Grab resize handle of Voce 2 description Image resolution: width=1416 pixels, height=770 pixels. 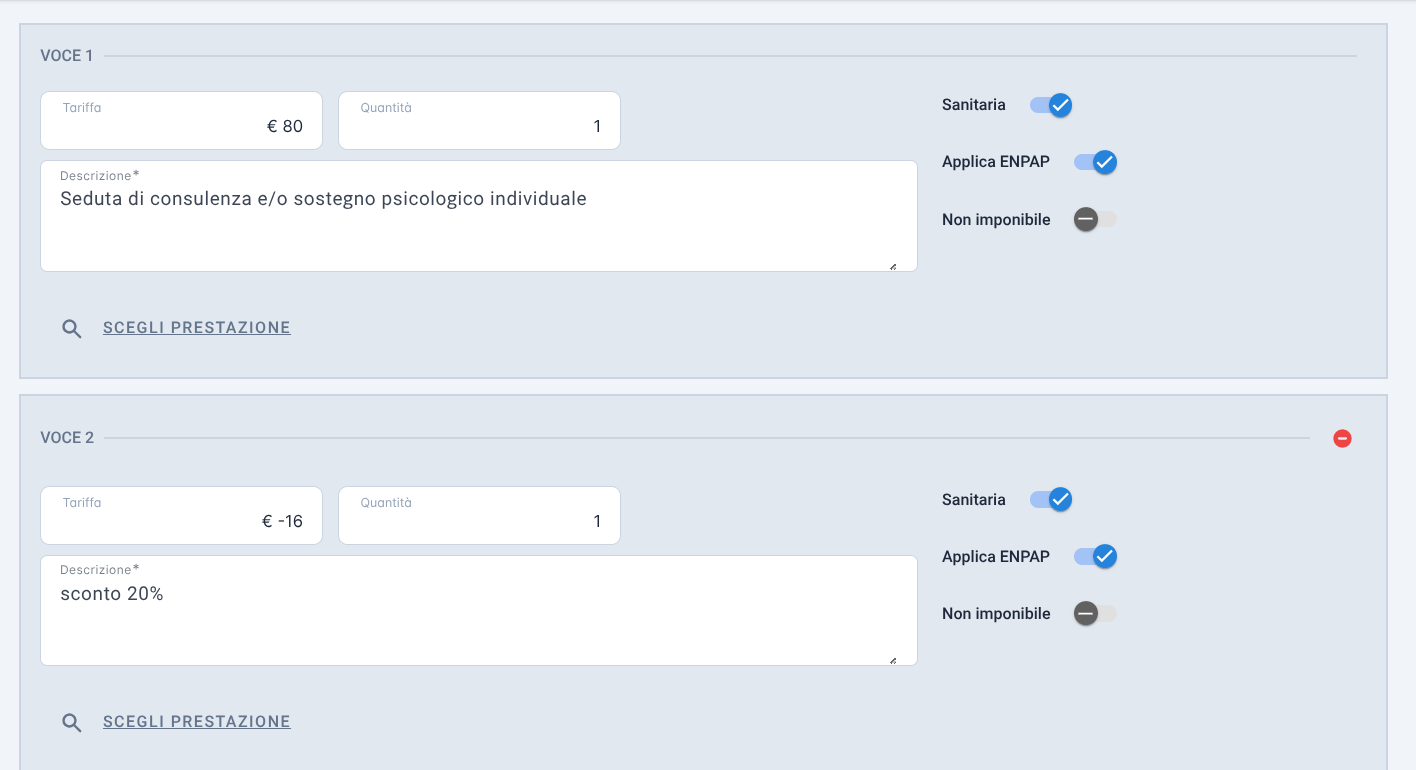[x=892, y=660]
